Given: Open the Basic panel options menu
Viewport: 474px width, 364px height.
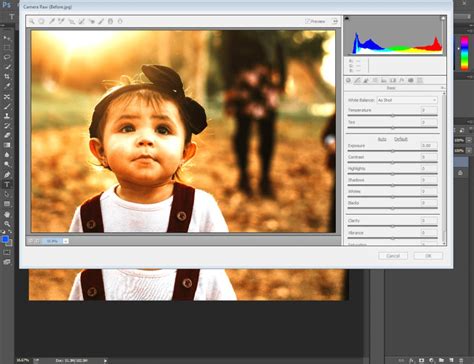Looking at the screenshot, I should click(x=443, y=88).
